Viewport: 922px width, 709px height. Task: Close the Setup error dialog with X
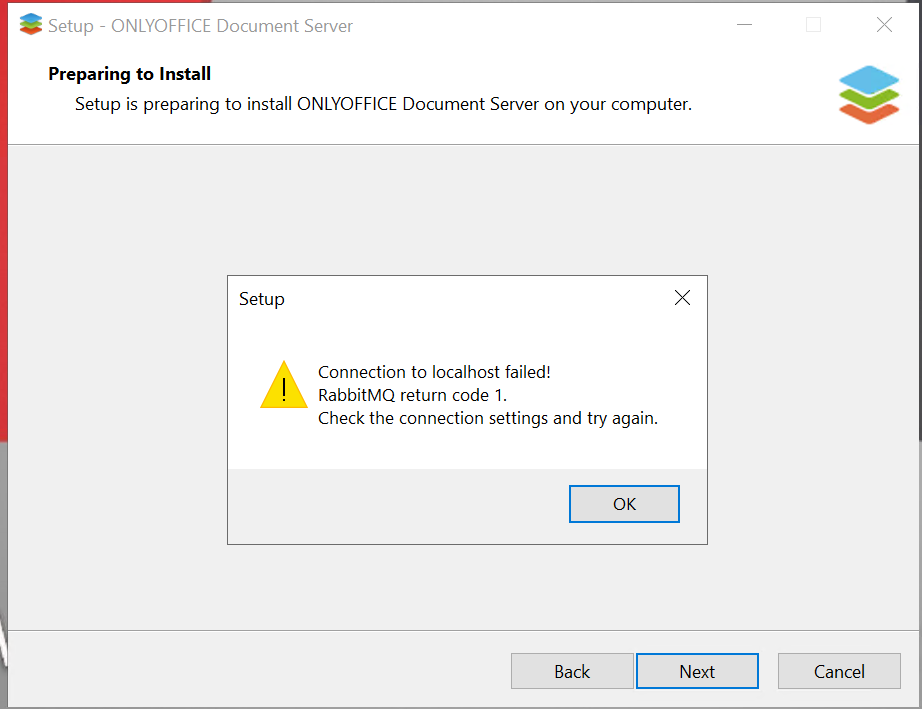point(682,298)
